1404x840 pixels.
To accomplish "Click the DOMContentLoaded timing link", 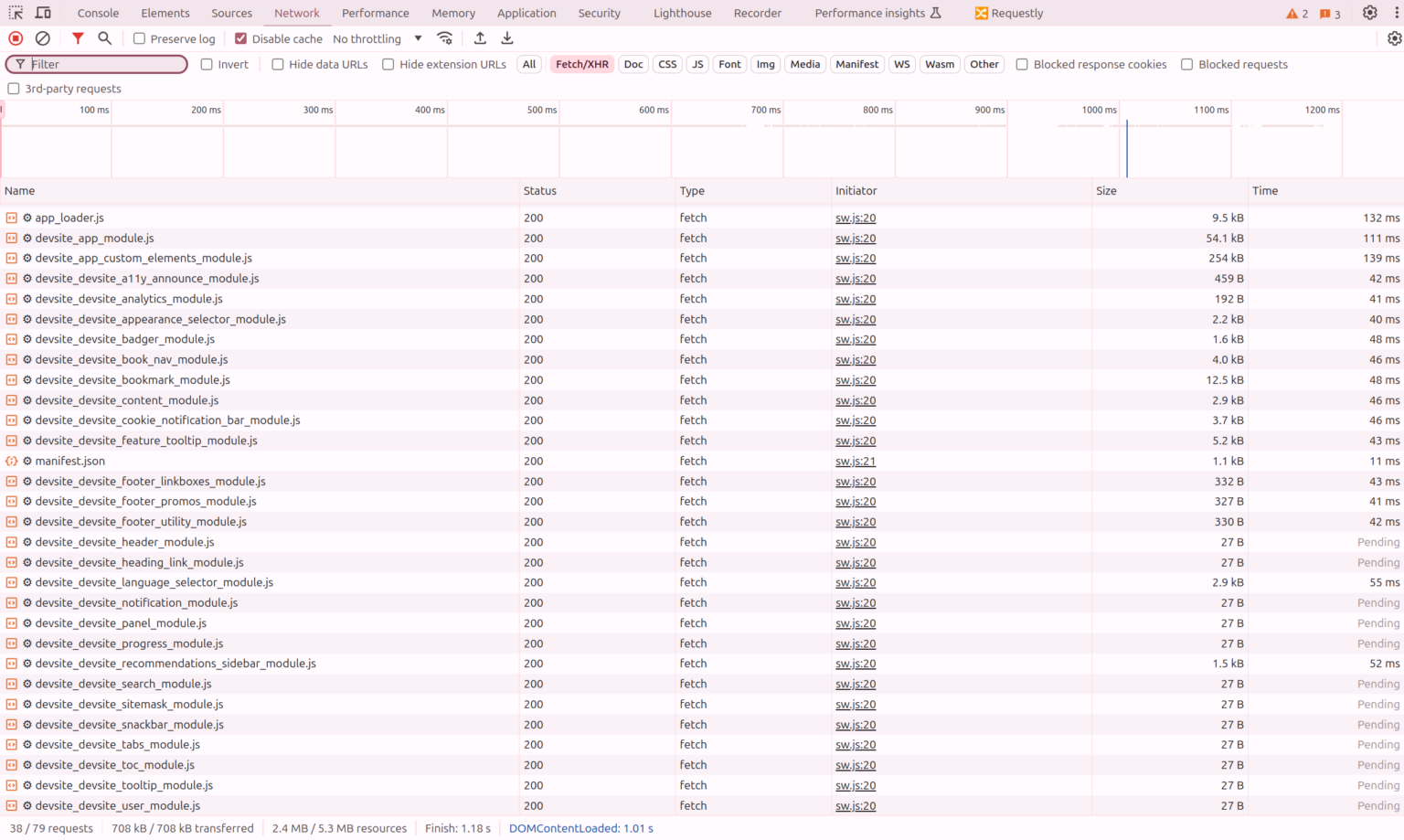I will coord(582,828).
